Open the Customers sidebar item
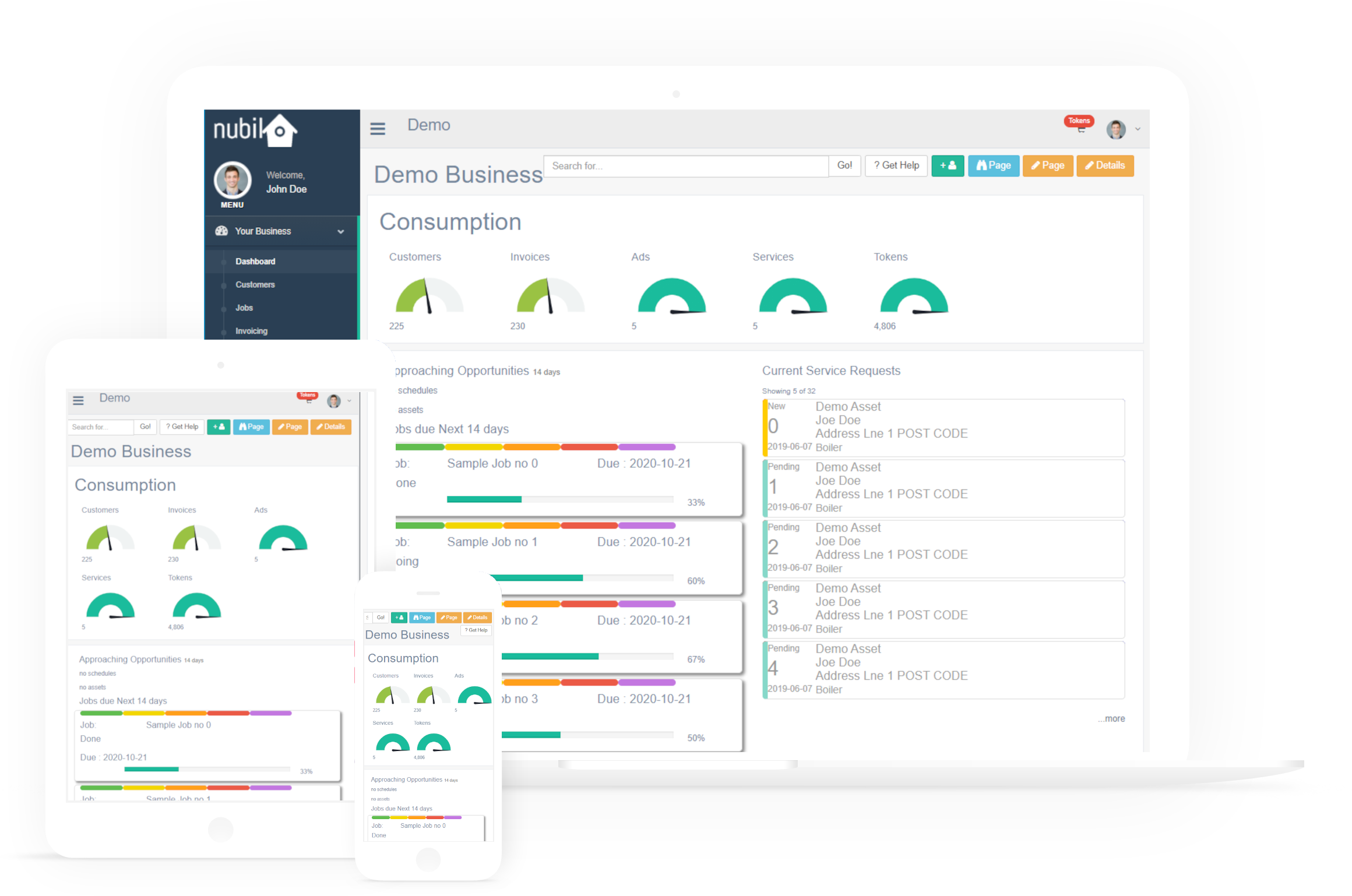Viewport: 1352px width, 896px height. (255, 284)
